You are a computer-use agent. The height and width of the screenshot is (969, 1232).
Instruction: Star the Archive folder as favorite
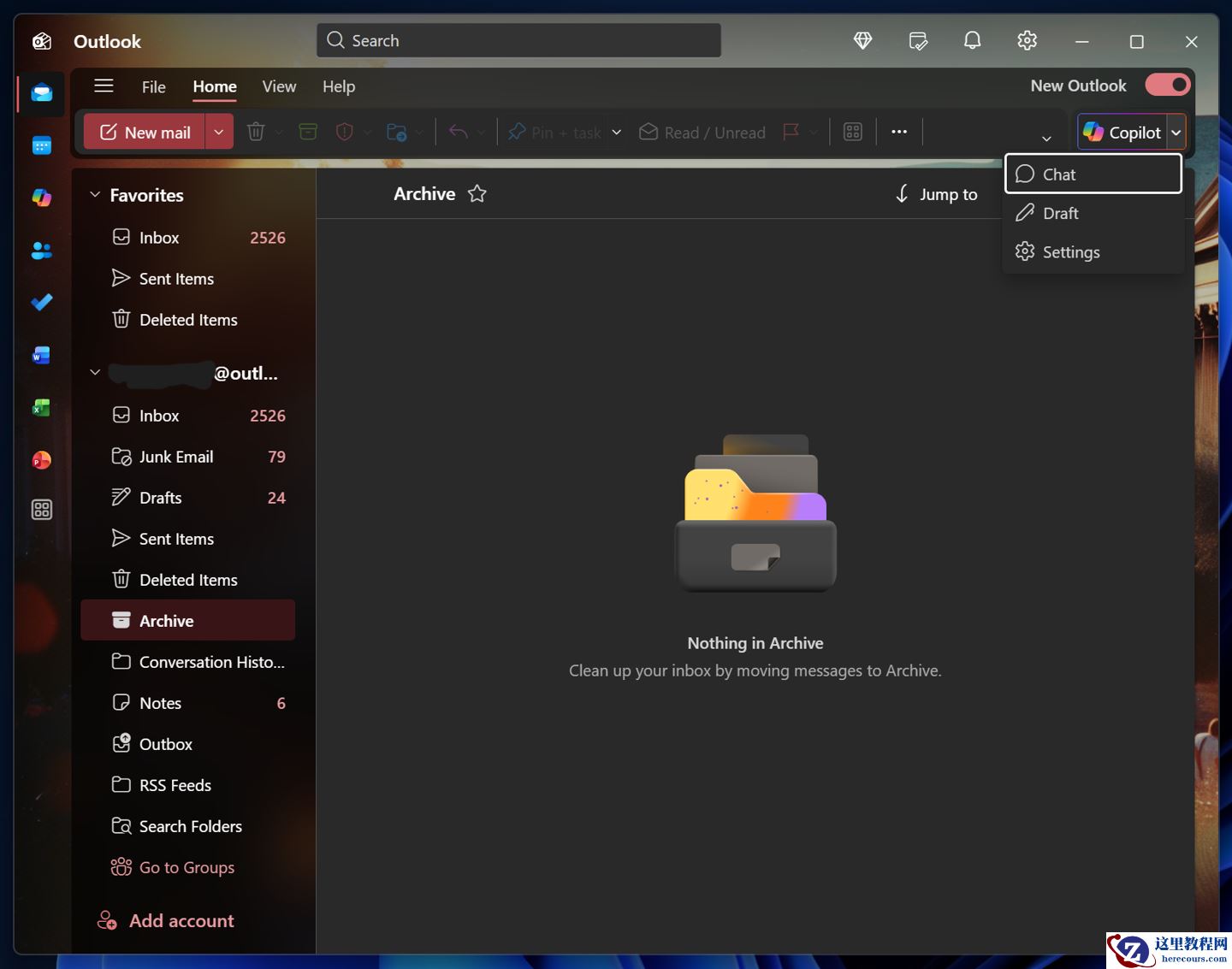477,194
